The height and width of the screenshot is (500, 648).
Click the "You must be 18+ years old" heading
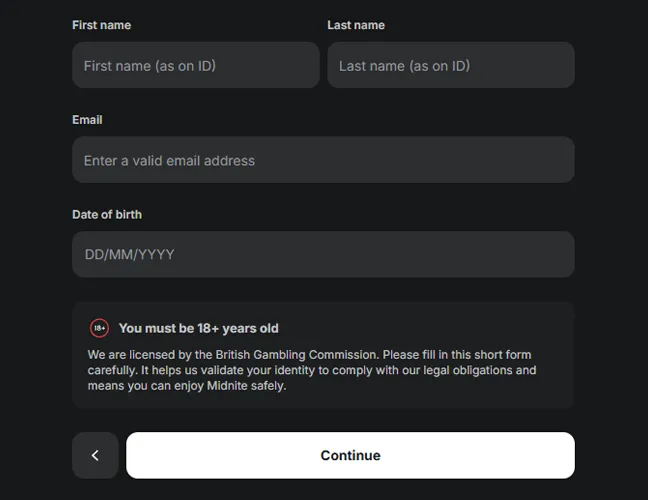tap(199, 328)
